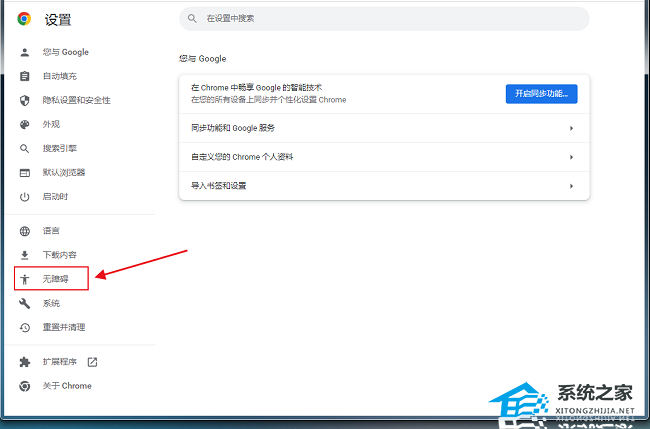Click into the 在设置中搜索 search field
This screenshot has height=429, width=650.
[384, 19]
